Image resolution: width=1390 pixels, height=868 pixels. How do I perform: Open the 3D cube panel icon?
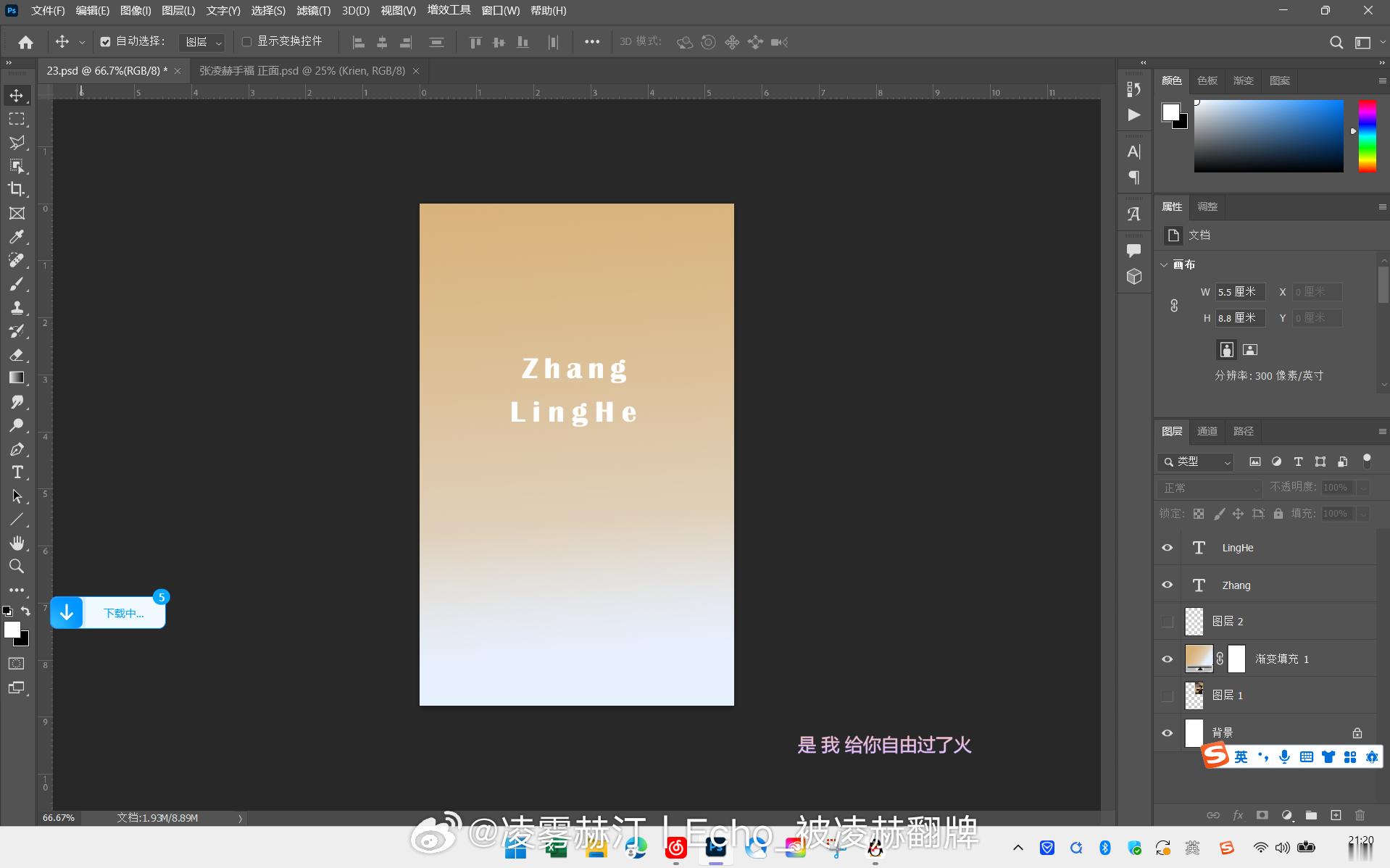(1134, 277)
